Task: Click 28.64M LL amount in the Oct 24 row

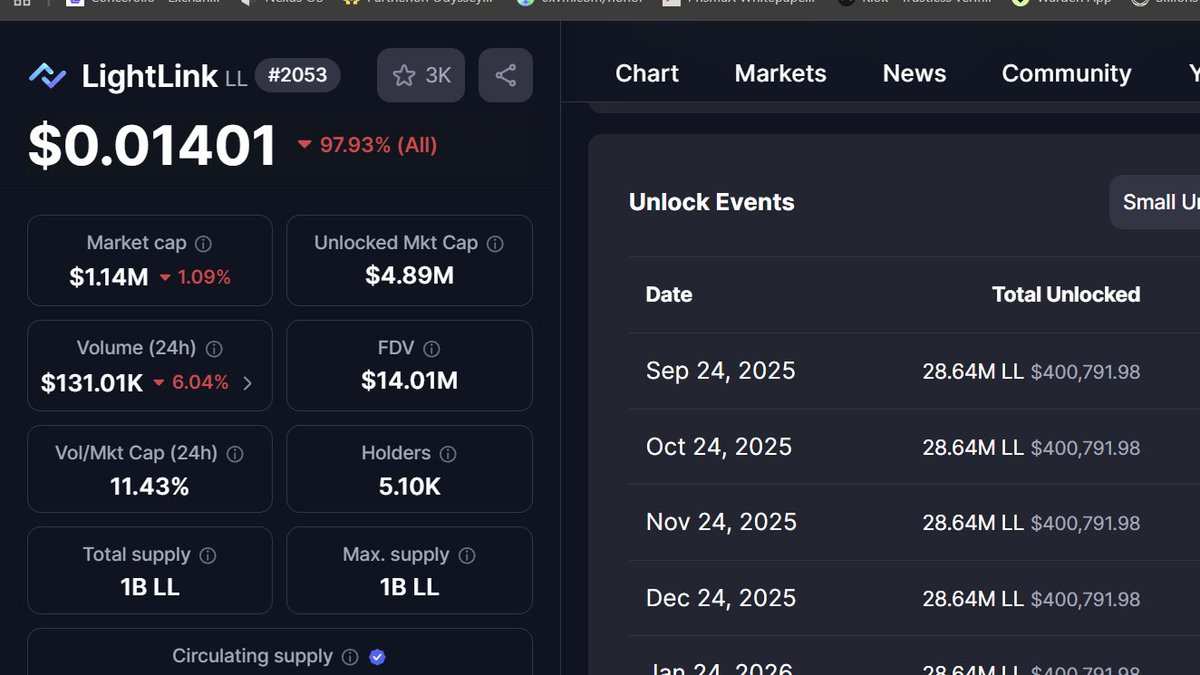Action: click(x=973, y=448)
